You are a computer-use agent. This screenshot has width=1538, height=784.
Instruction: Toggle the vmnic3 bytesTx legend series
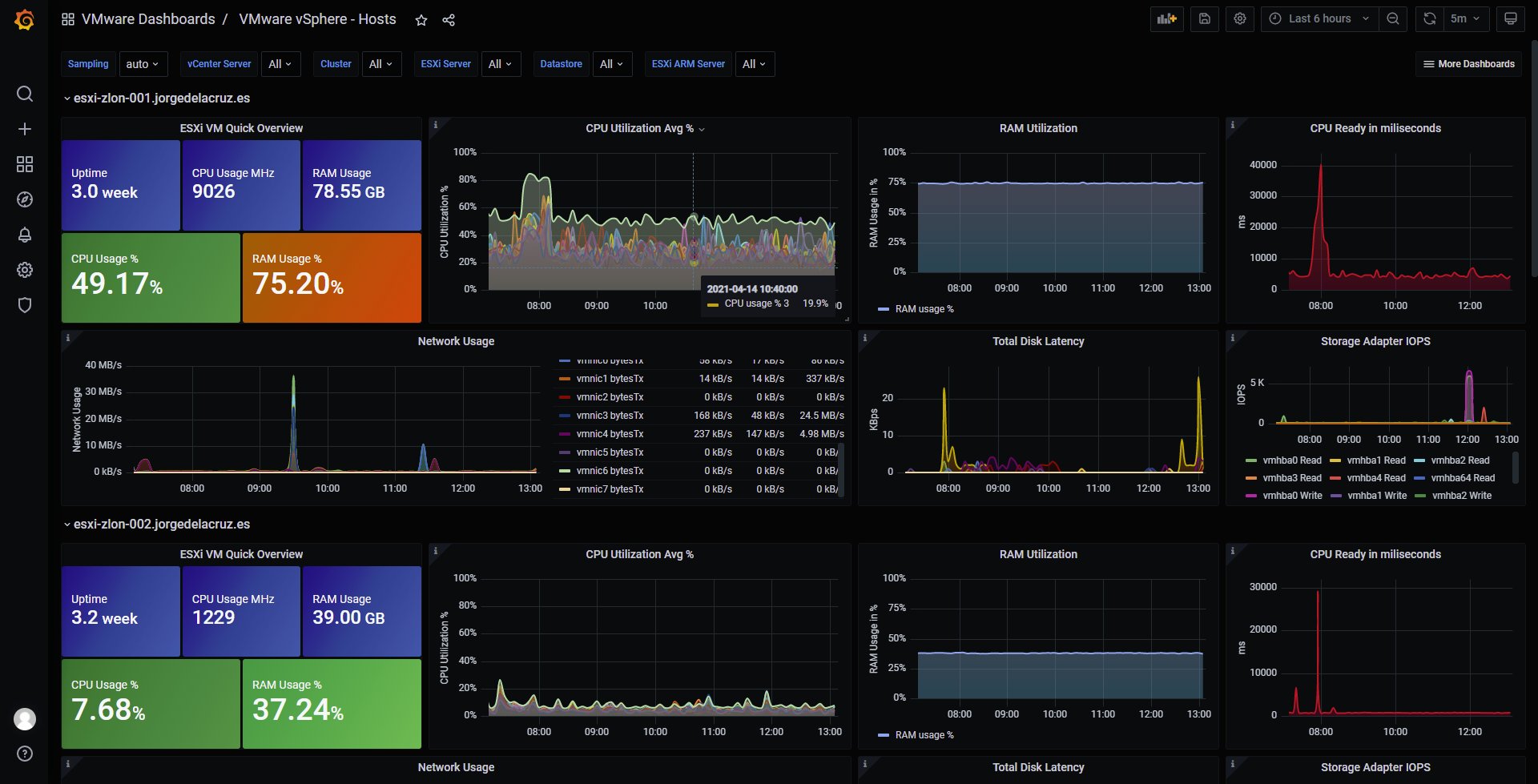tap(610, 416)
